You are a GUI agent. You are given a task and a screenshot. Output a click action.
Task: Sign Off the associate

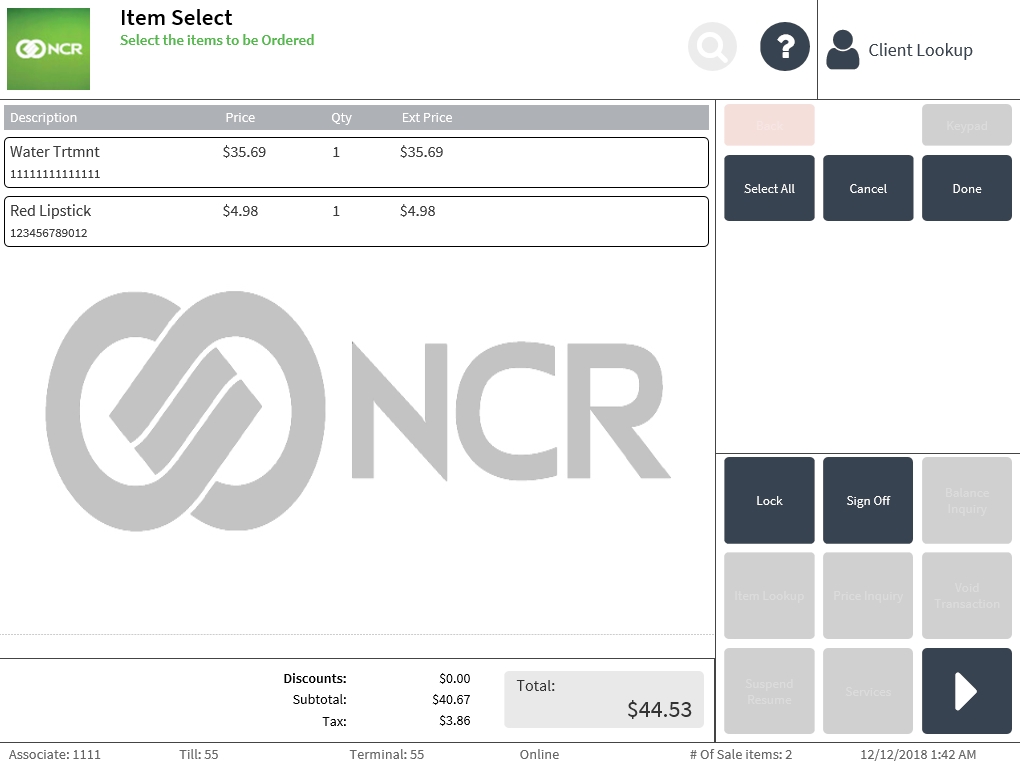pyautogui.click(x=868, y=500)
